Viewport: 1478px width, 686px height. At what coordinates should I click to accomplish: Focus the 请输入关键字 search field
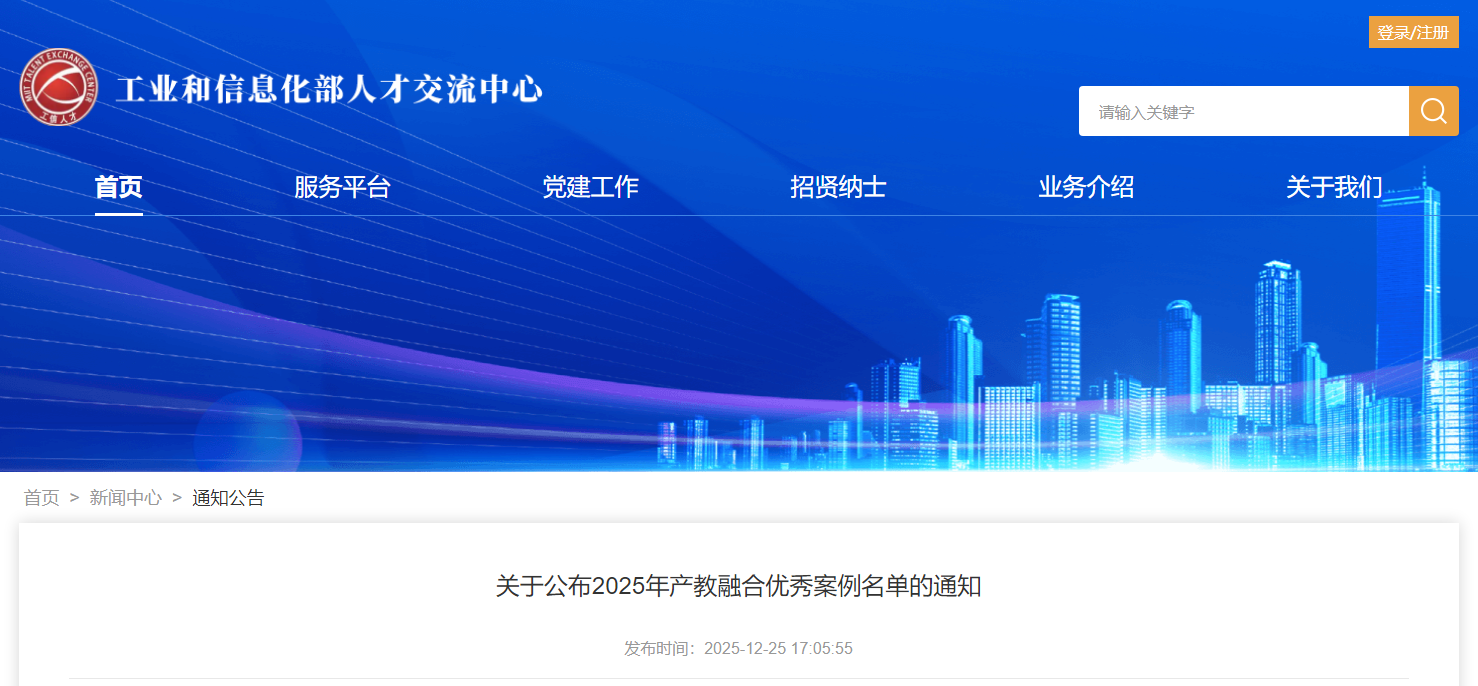1243,111
